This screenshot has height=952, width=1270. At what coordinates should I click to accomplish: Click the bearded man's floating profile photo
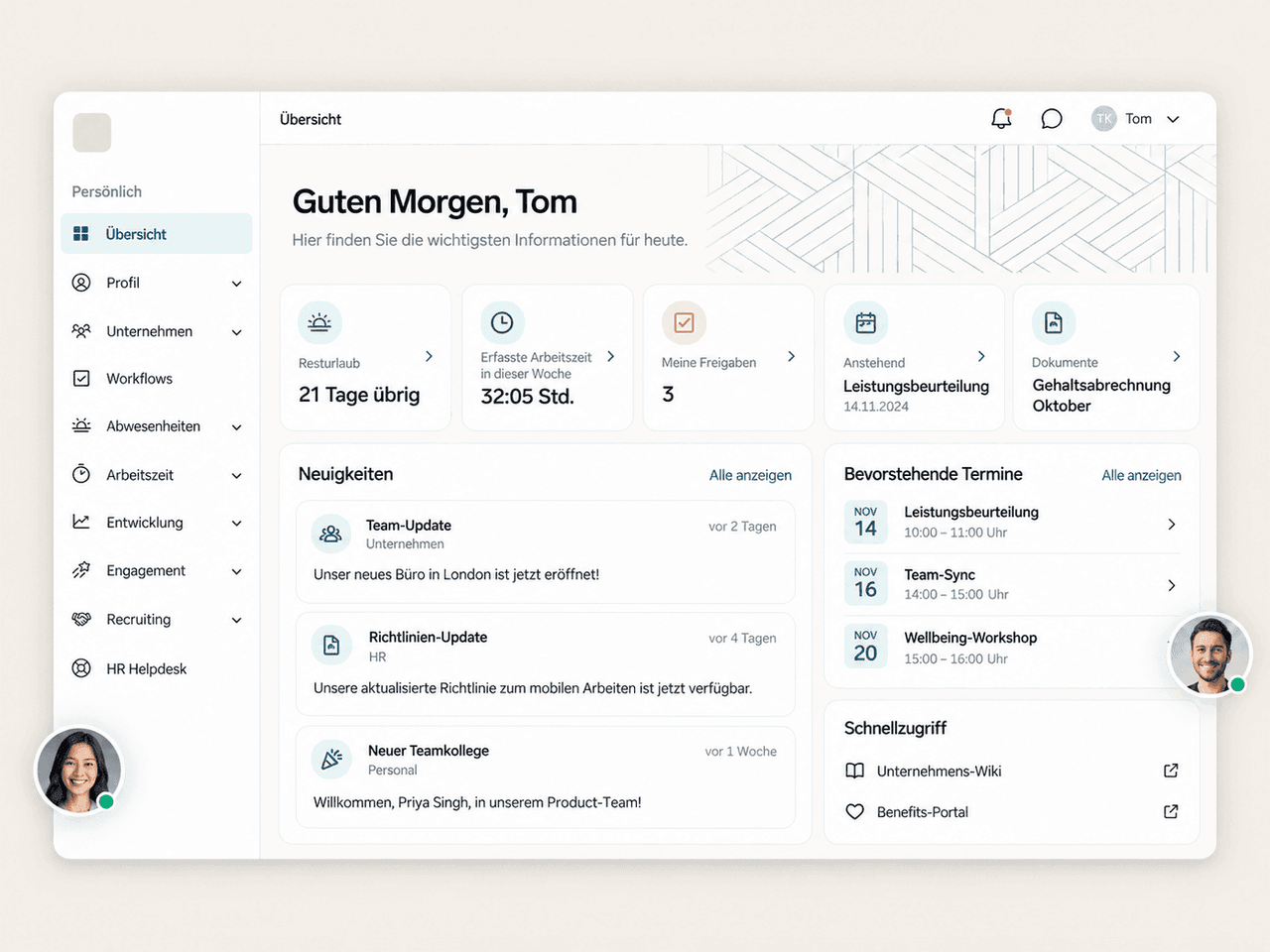pyautogui.click(x=1210, y=654)
